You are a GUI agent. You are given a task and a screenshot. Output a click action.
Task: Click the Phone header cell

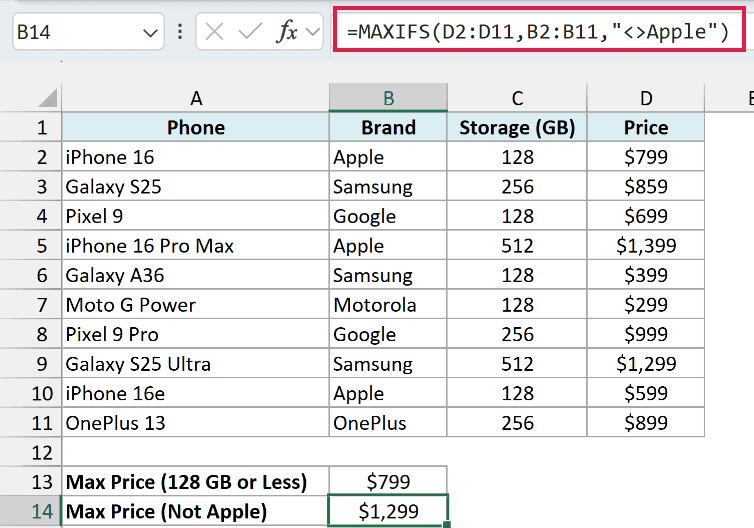tap(196, 127)
